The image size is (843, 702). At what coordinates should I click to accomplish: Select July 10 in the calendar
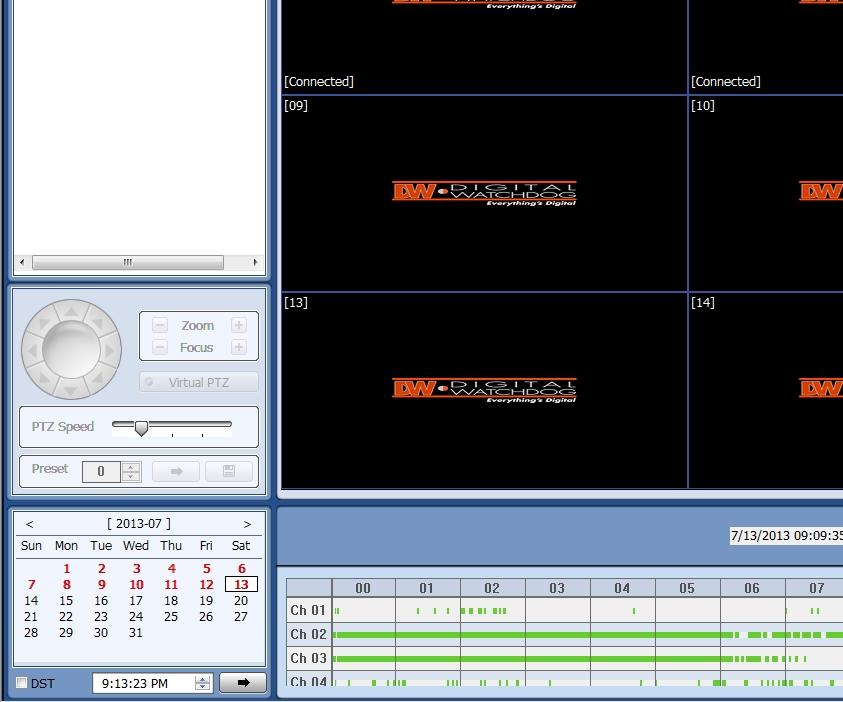pyautogui.click(x=136, y=585)
